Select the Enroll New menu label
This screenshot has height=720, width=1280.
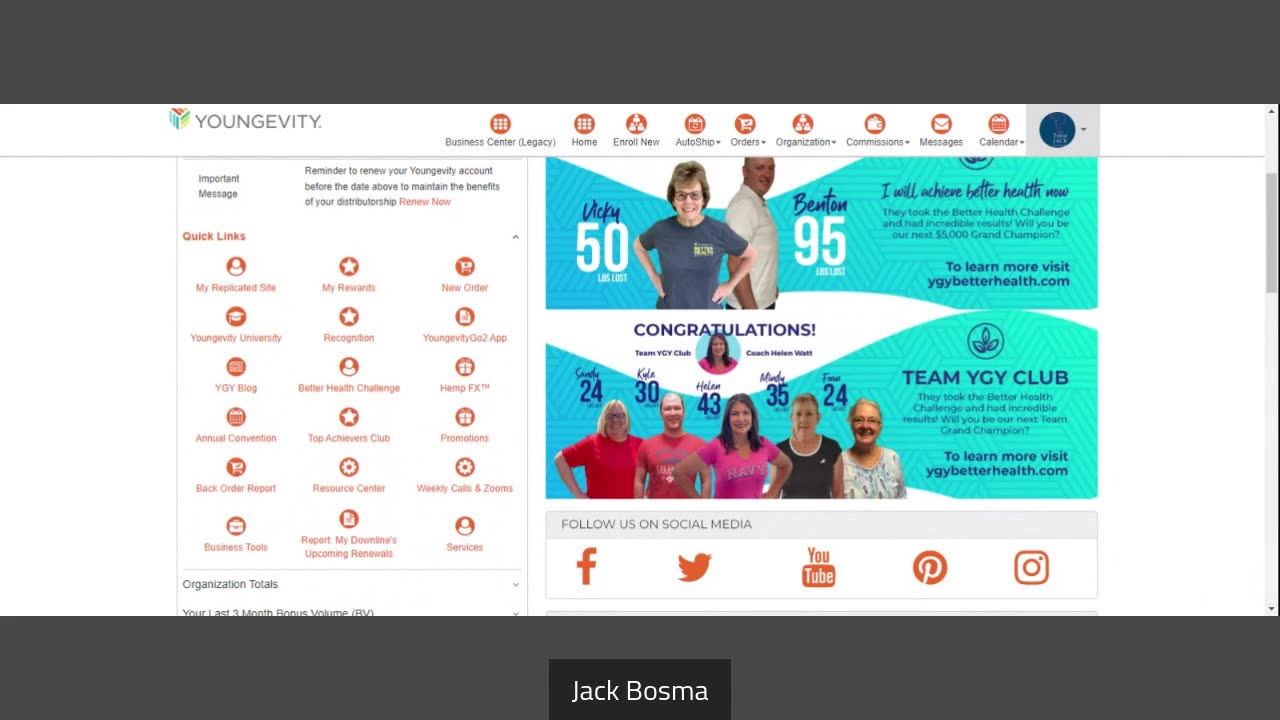pos(636,142)
